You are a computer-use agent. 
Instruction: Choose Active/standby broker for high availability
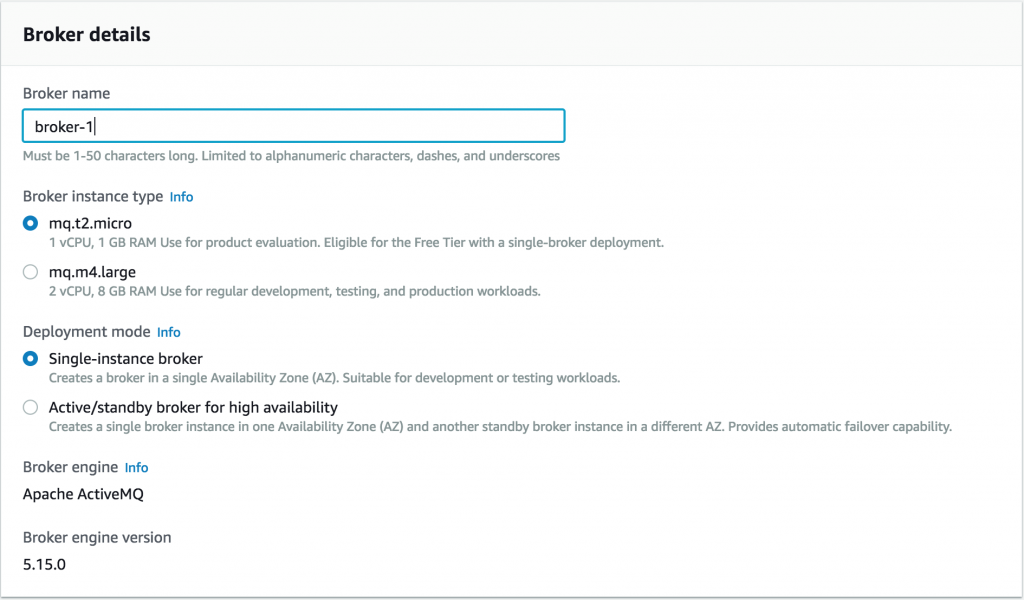[x=30, y=407]
